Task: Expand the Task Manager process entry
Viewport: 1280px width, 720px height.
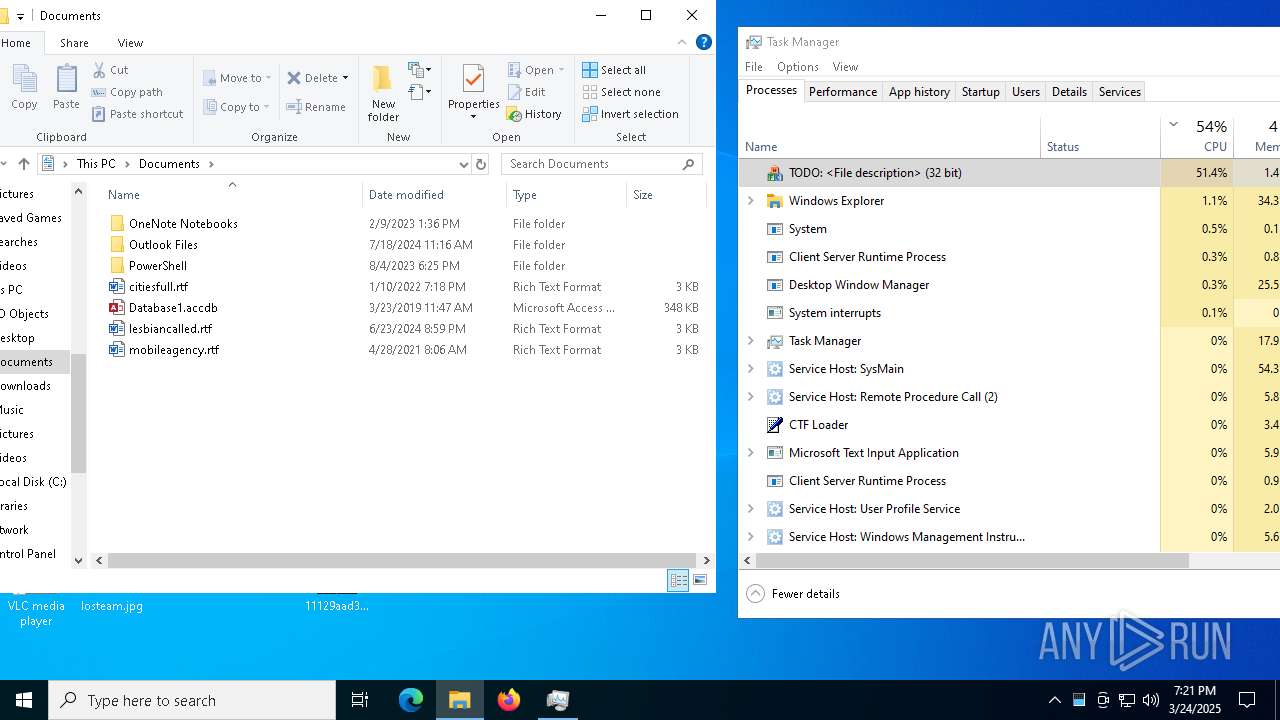Action: (x=751, y=341)
